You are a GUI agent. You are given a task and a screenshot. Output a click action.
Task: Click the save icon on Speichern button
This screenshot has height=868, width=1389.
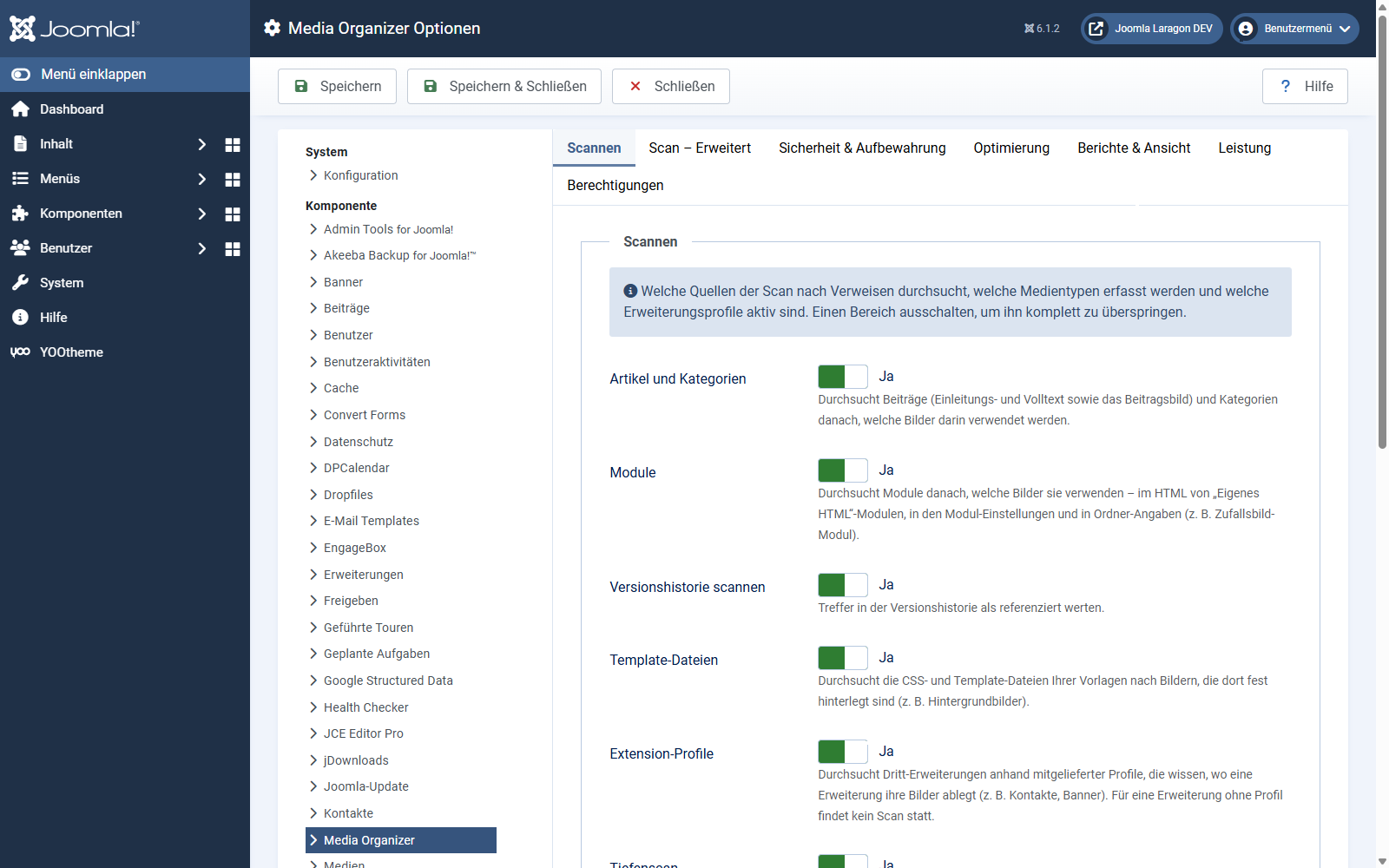(x=301, y=86)
